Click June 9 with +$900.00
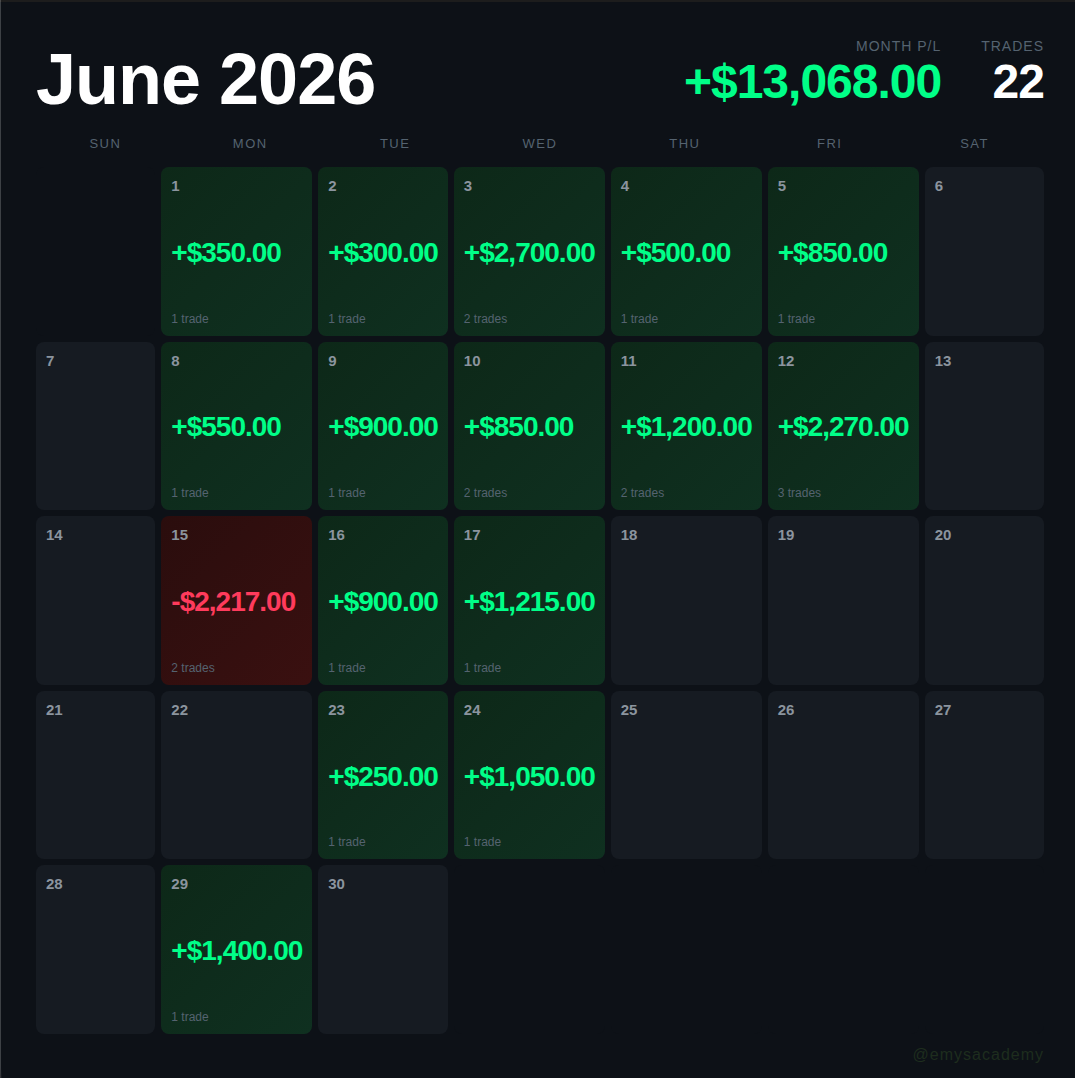The image size is (1075, 1078). [x=383, y=426]
